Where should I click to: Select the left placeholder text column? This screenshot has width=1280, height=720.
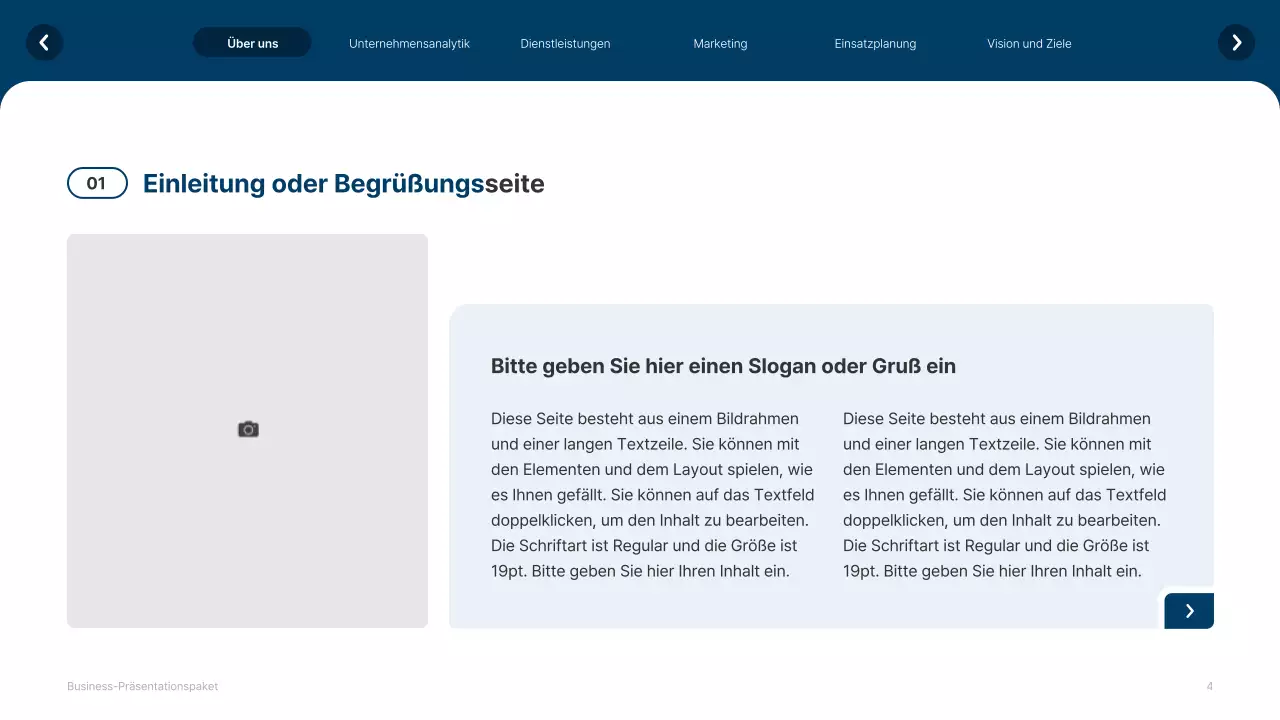651,494
